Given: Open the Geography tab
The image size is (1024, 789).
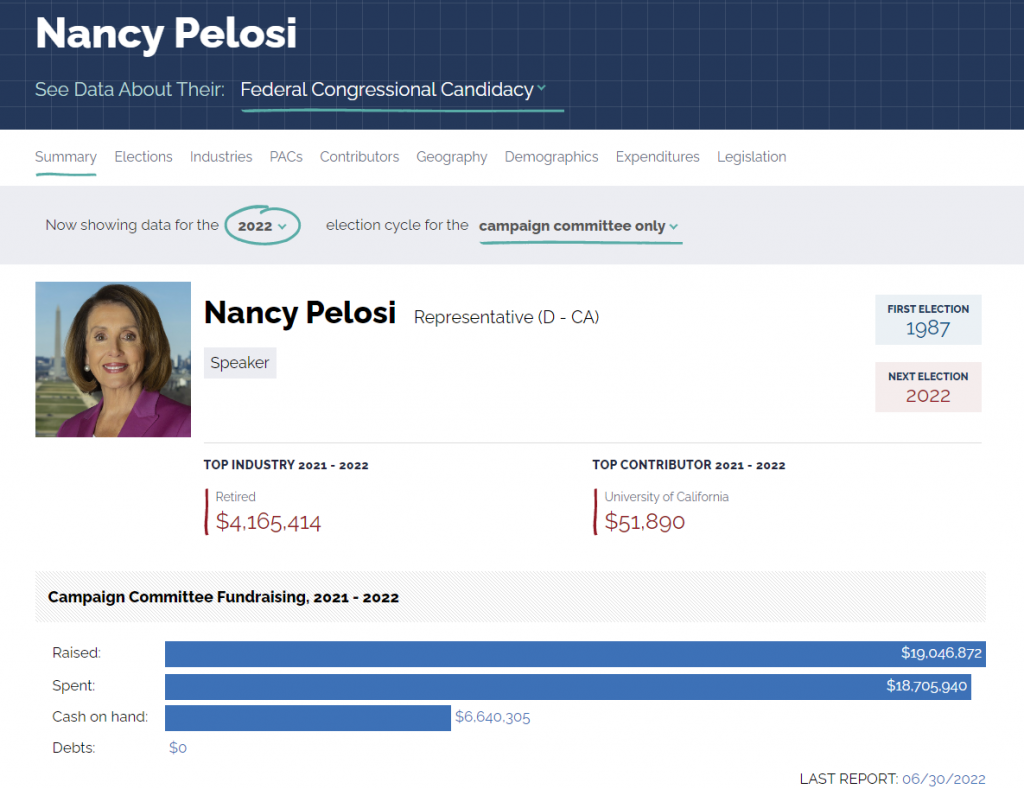Looking at the screenshot, I should (452, 157).
